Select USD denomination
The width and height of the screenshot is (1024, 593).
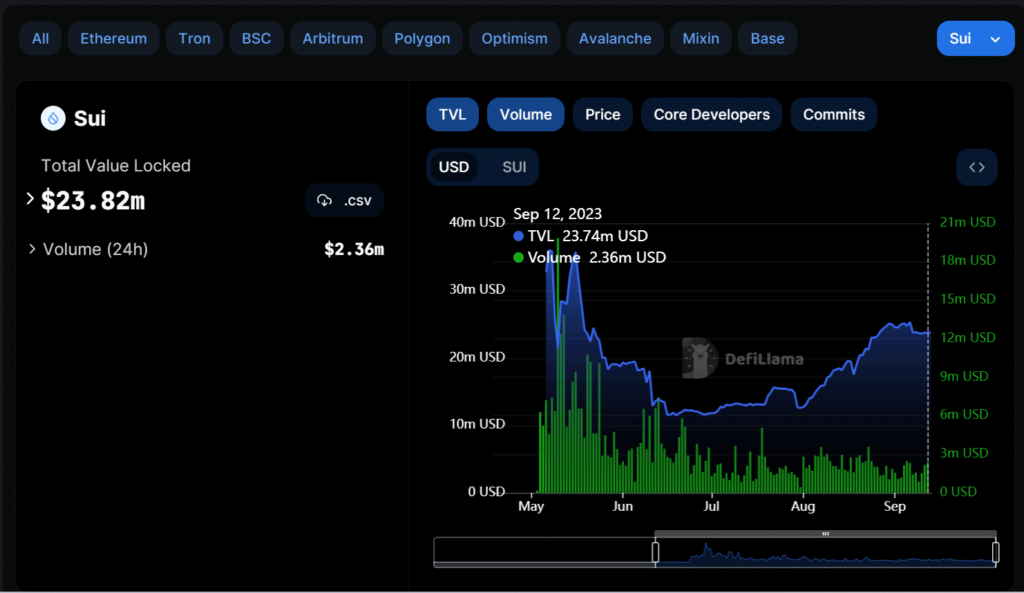point(454,167)
